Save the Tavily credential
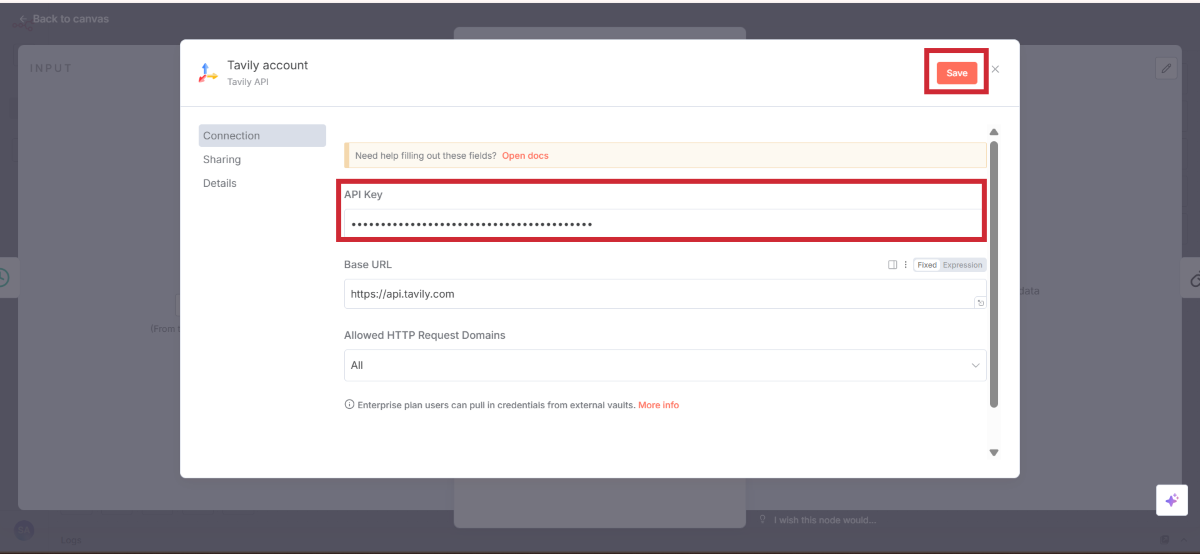1200x554 pixels. (957, 73)
